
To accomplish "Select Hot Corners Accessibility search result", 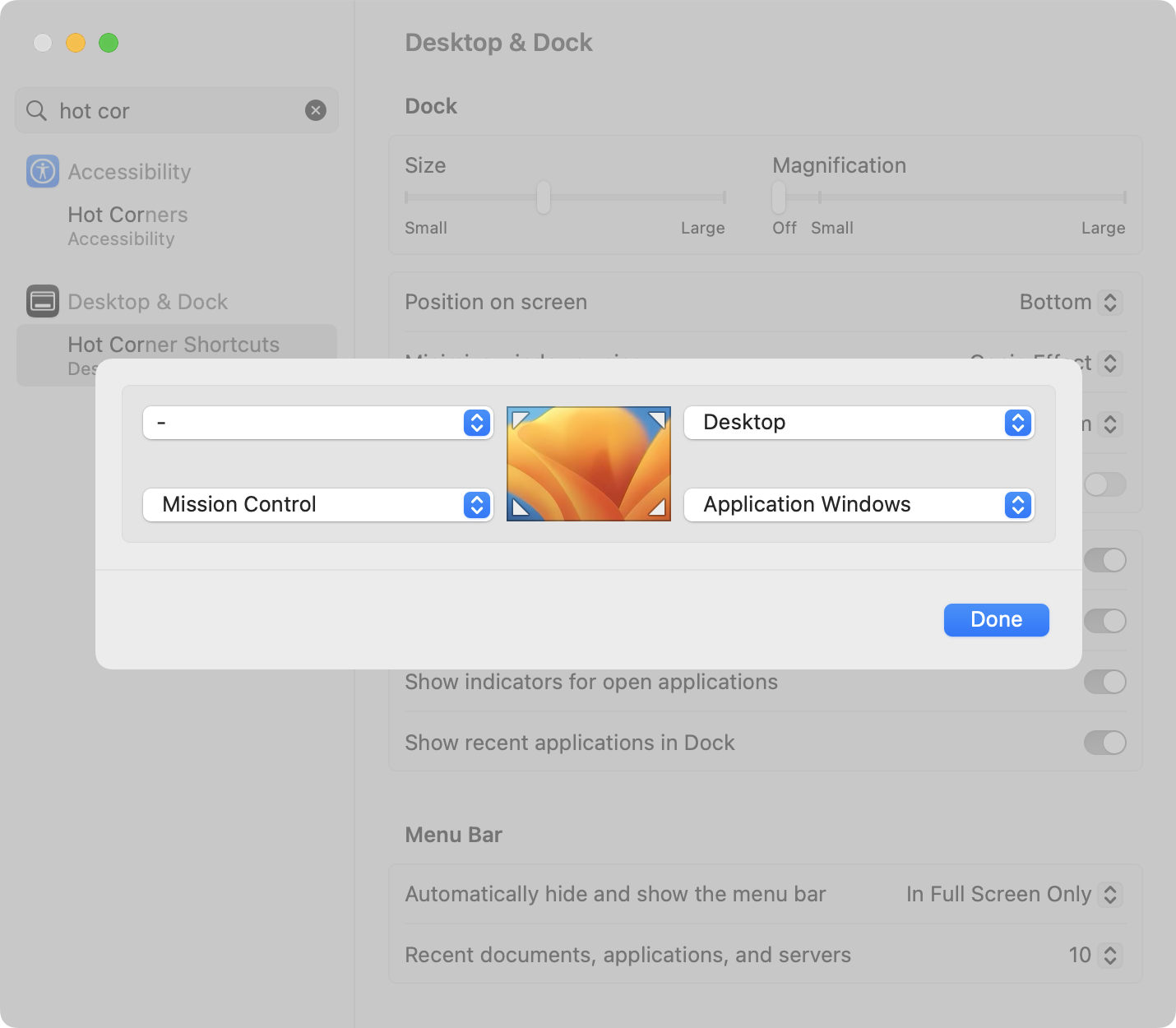I will (x=127, y=225).
